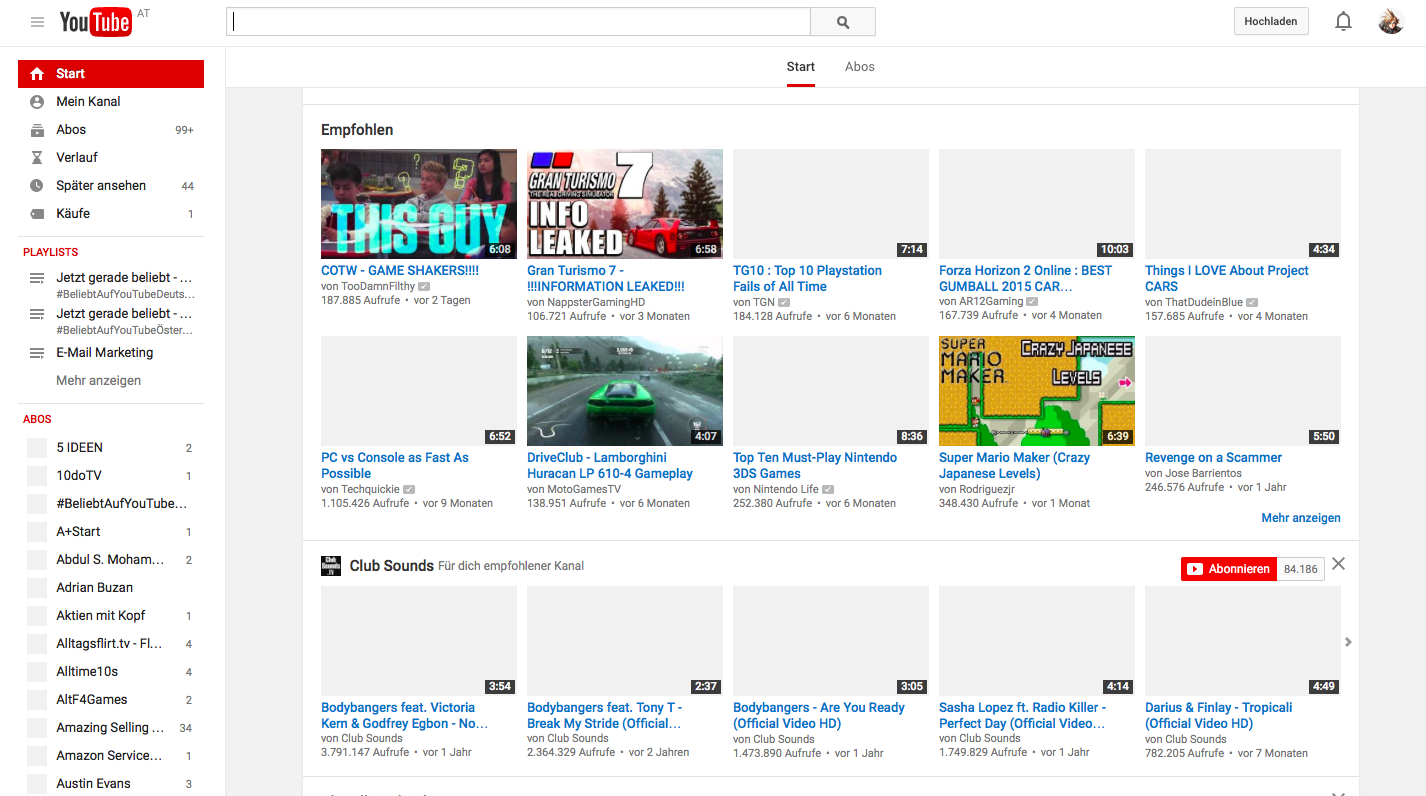Open channel link TooDamnFilthy
Image resolution: width=1426 pixels, height=796 pixels.
click(x=378, y=287)
